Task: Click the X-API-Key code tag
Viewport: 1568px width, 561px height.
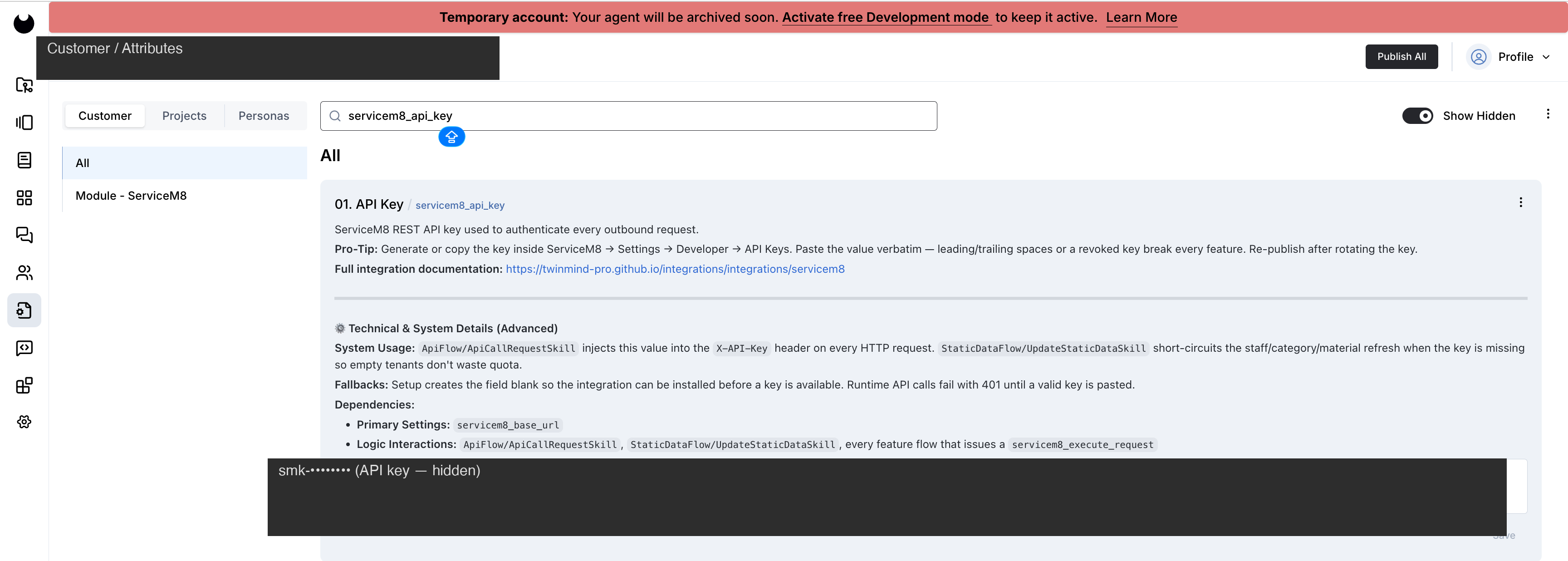Action: point(741,349)
